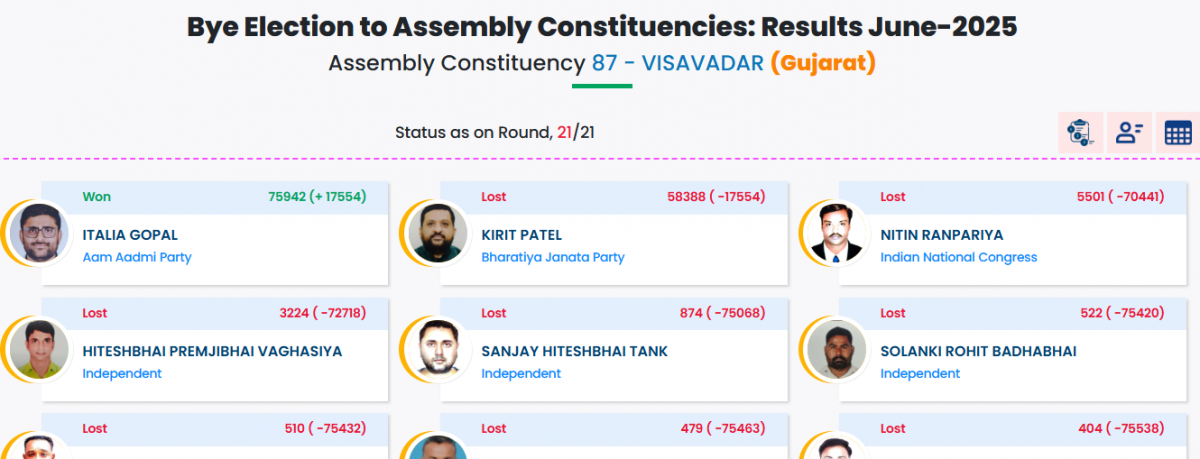This screenshot has width=1200, height=459.
Task: Switch to table grid view icon
Action: point(1178,132)
